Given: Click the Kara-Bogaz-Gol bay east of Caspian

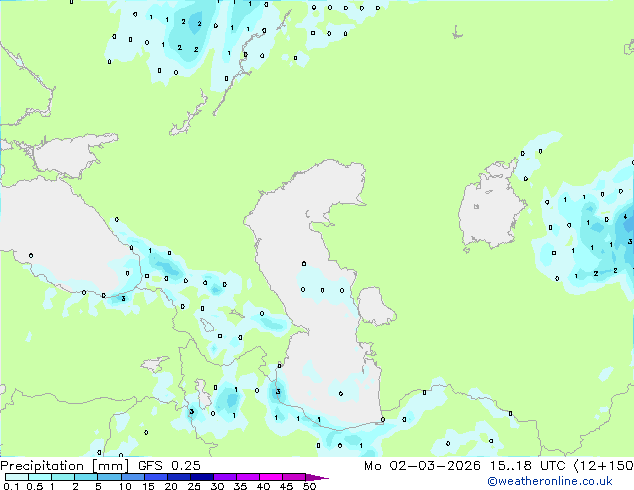Looking at the screenshot, I should (x=375, y=306).
